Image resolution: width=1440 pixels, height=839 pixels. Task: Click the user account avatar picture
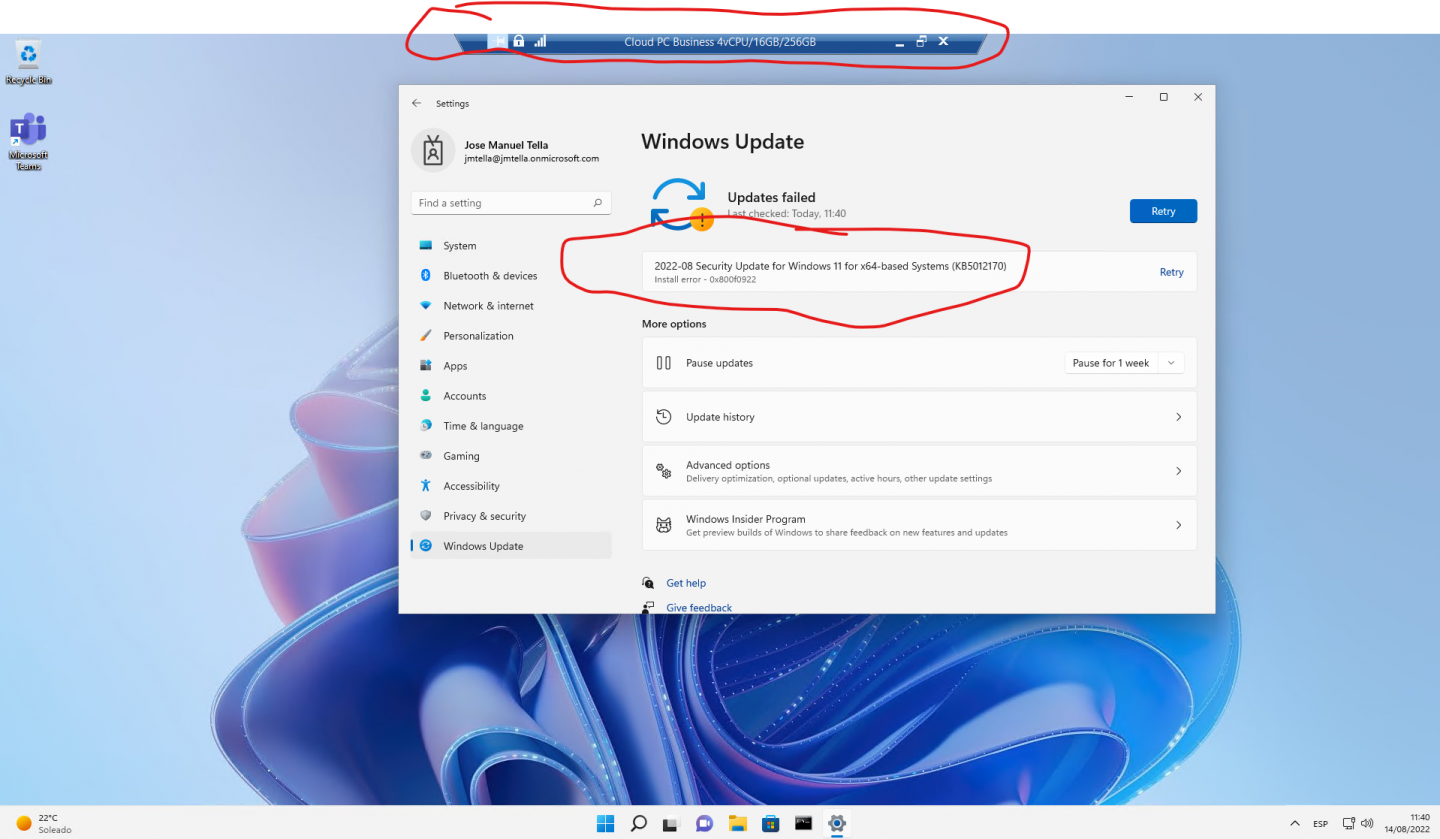point(433,150)
